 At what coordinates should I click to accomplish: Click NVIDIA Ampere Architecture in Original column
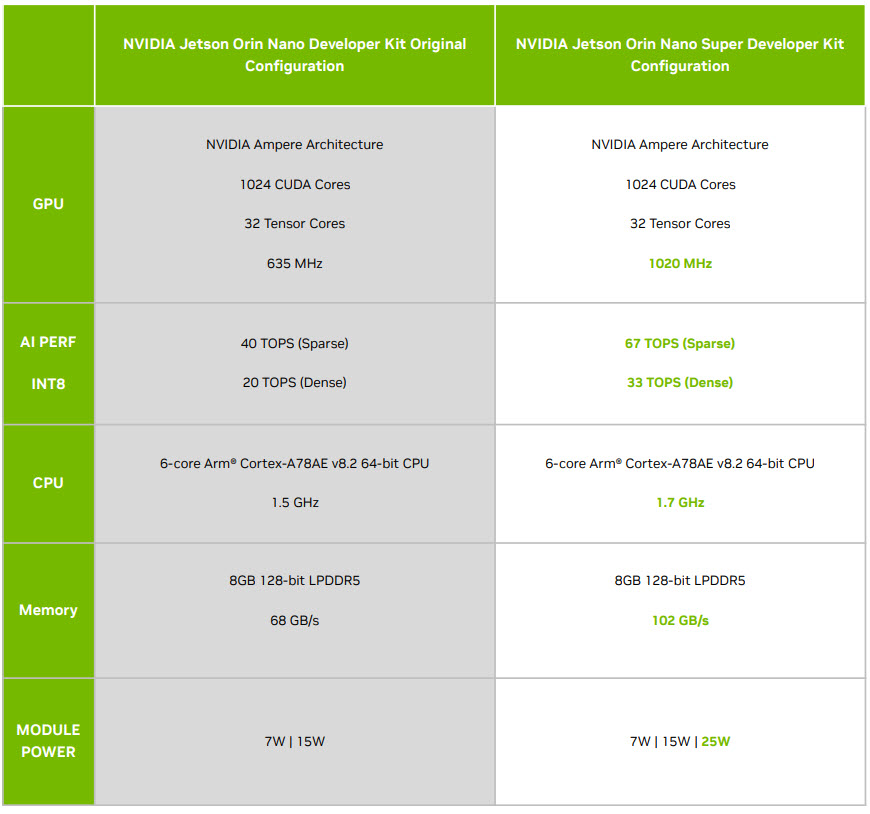coord(295,144)
